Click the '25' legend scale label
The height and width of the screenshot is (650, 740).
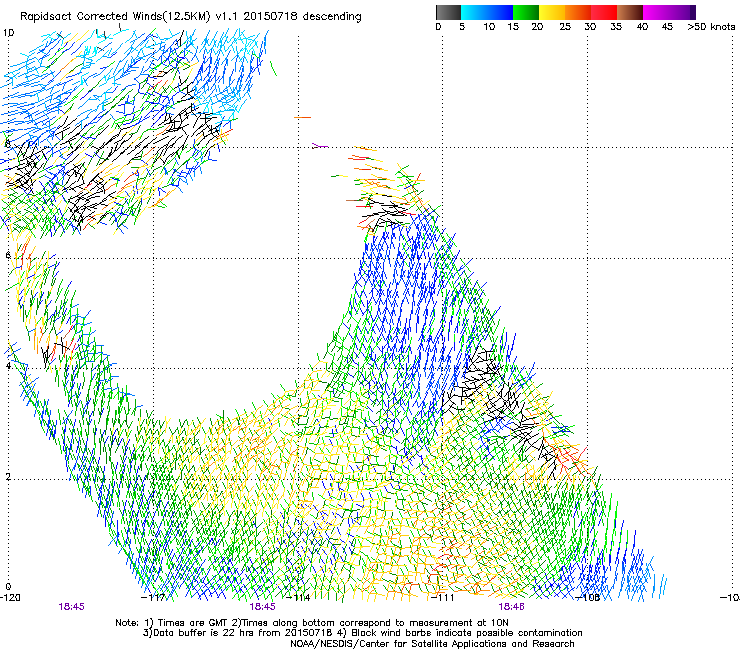[565, 27]
